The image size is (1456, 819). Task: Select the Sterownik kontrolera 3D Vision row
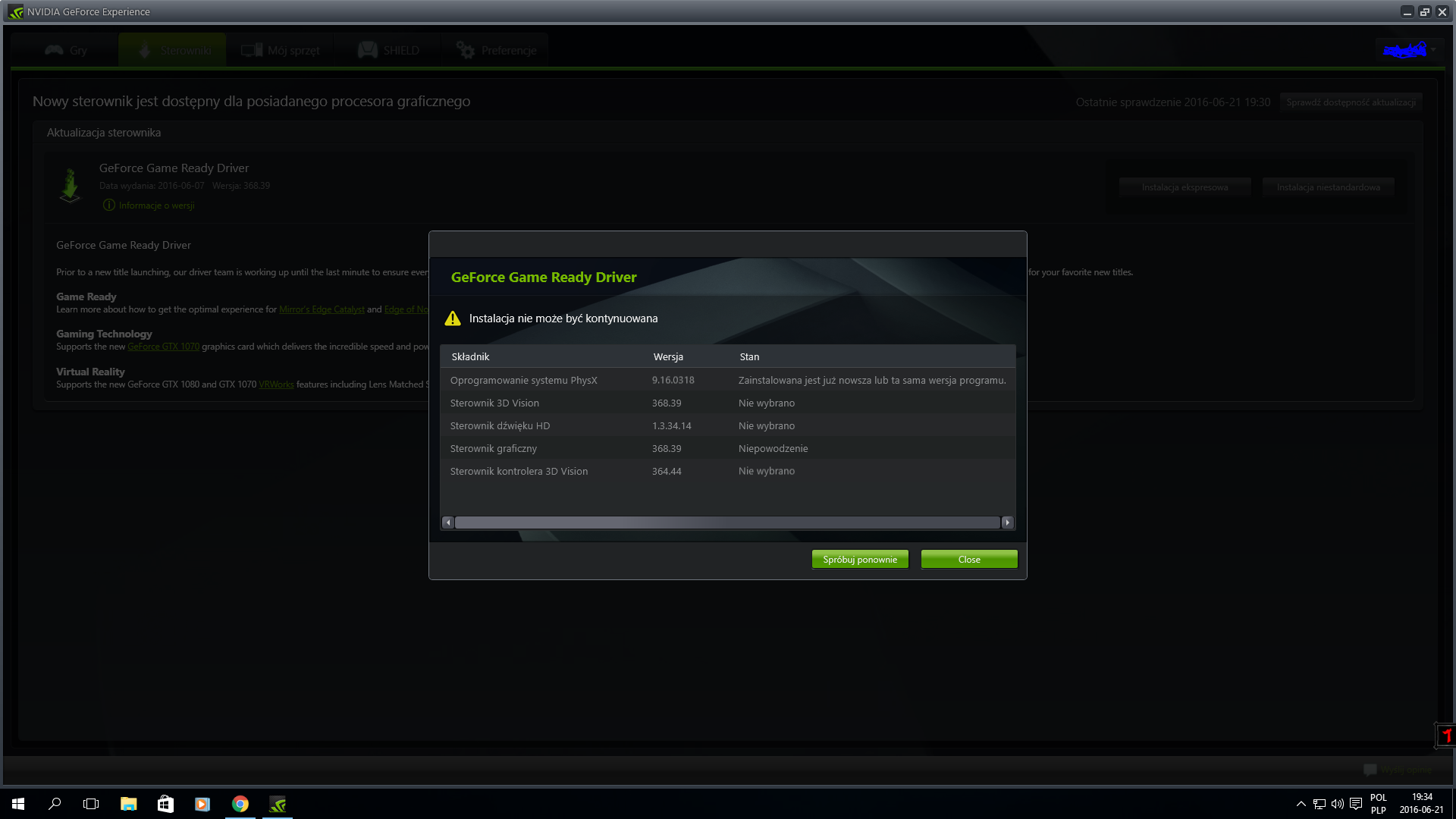click(727, 471)
